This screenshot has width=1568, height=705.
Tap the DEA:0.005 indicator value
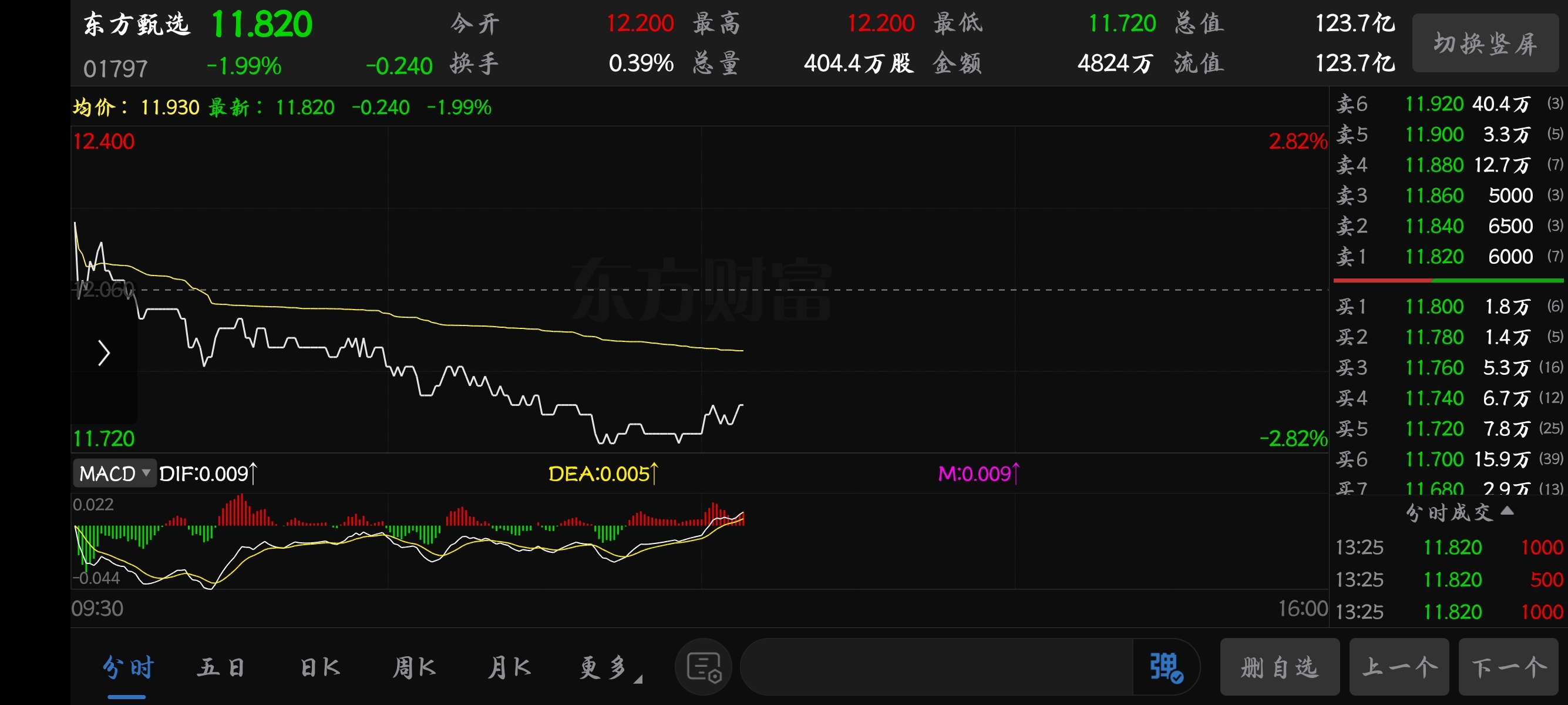click(603, 474)
